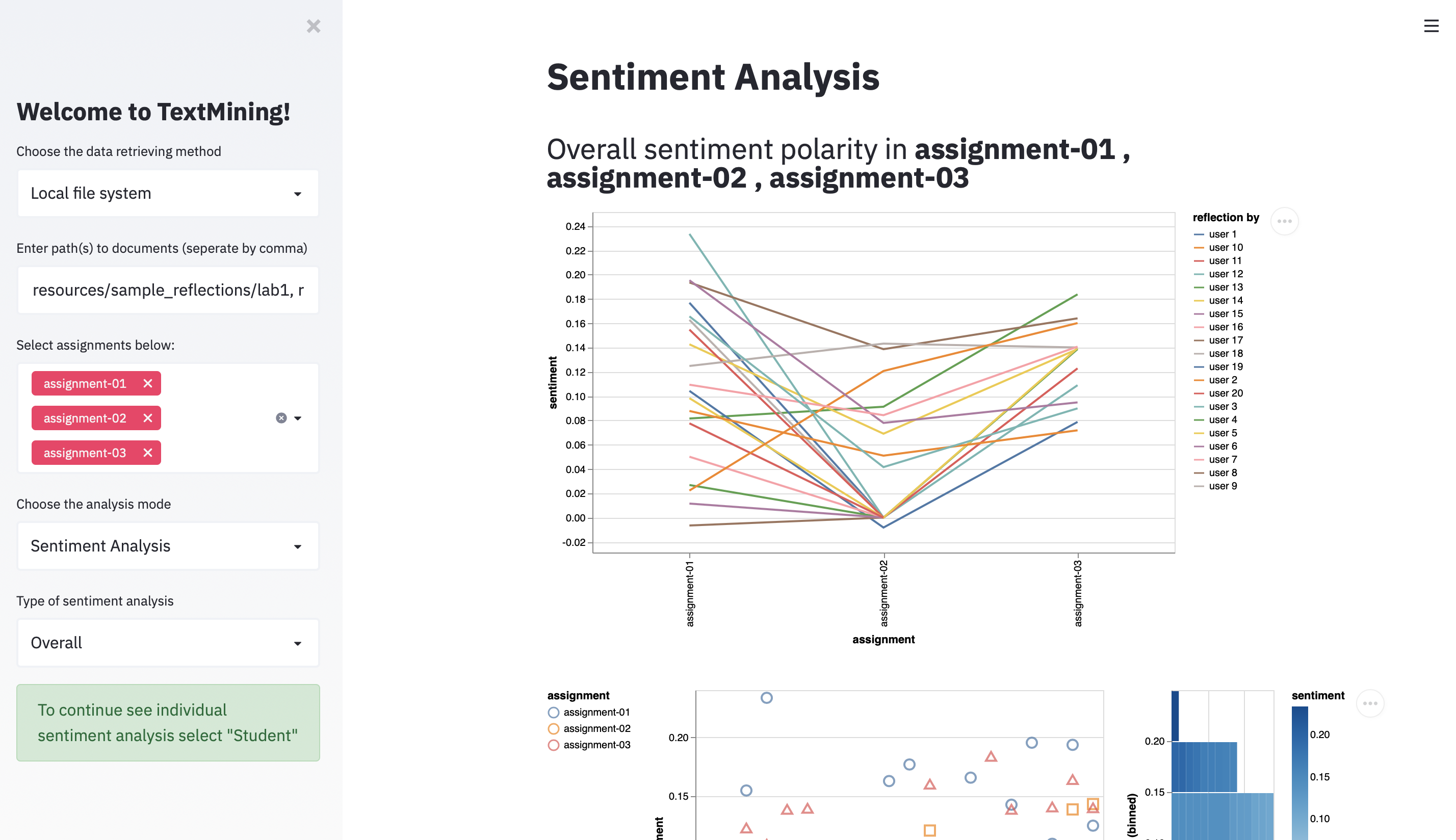Screen dimensions: 1456x840
Task: Click user 14 legend entry
Action: point(1218,301)
